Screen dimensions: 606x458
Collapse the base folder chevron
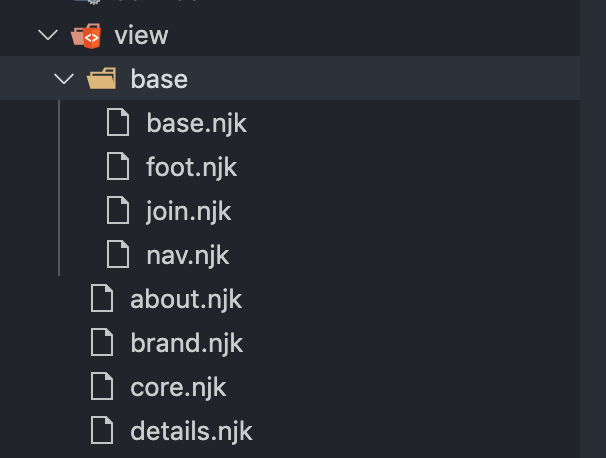[64, 79]
